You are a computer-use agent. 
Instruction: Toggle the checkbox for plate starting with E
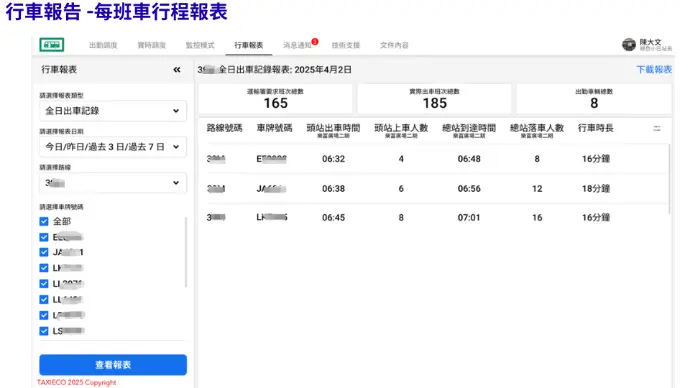click(x=44, y=237)
